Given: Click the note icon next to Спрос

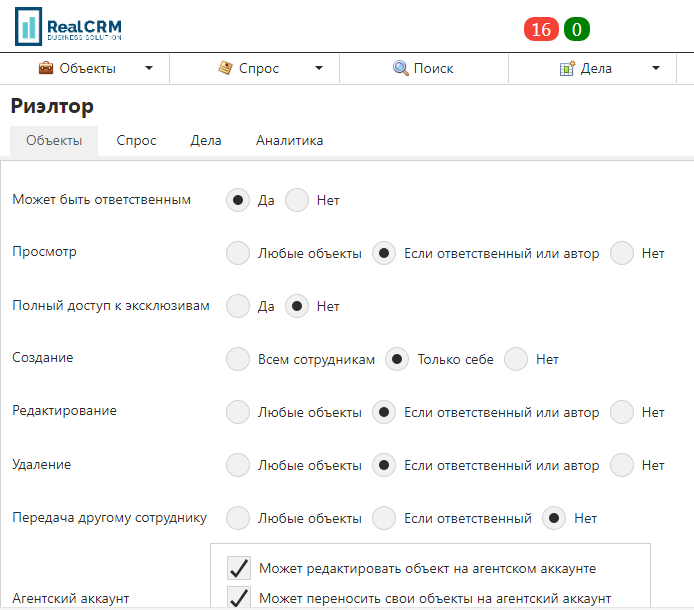Looking at the screenshot, I should (225, 68).
